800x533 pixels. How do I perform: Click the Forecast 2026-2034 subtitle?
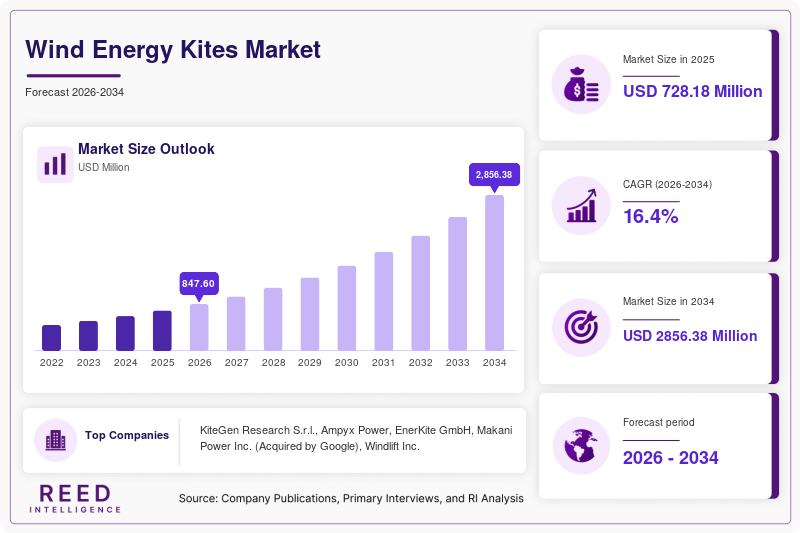pyautogui.click(x=74, y=92)
